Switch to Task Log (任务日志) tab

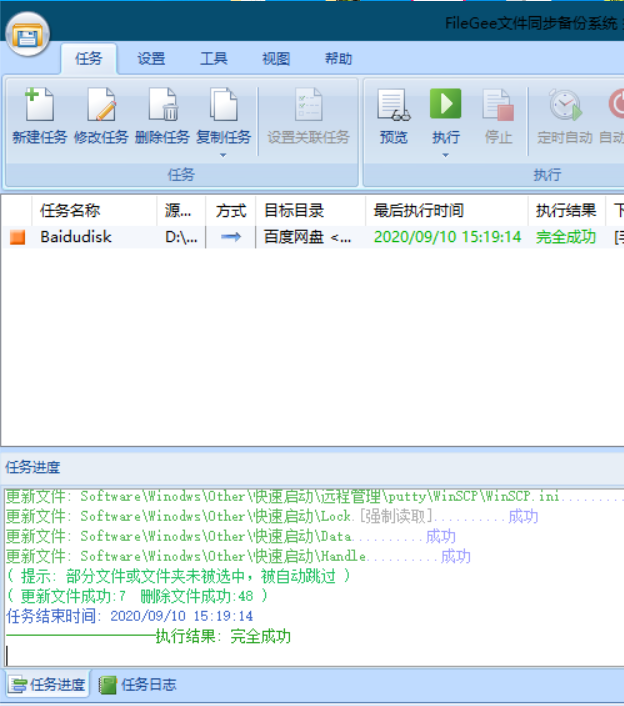pyautogui.click(x=138, y=685)
